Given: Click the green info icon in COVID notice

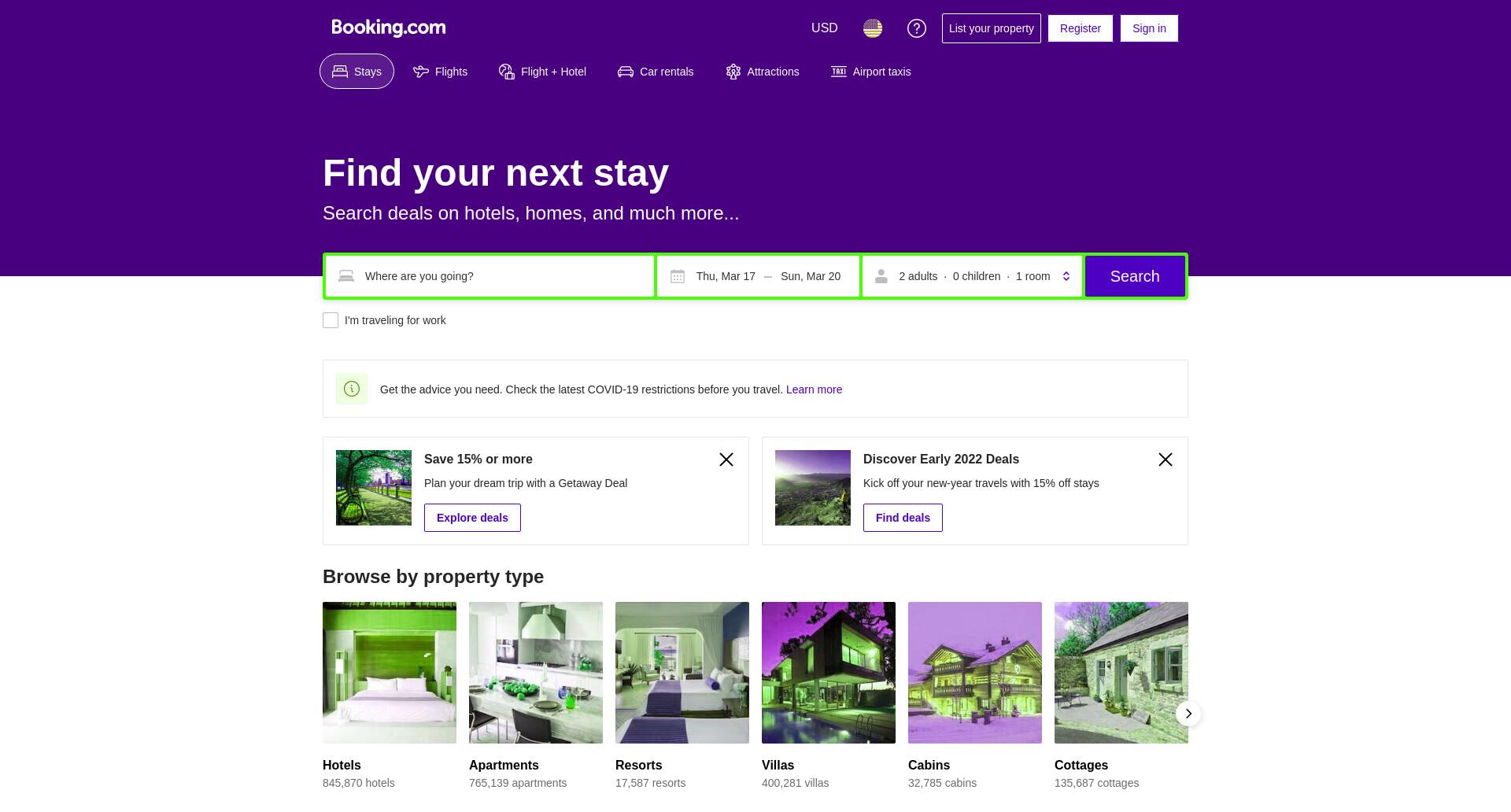Looking at the screenshot, I should [352, 389].
